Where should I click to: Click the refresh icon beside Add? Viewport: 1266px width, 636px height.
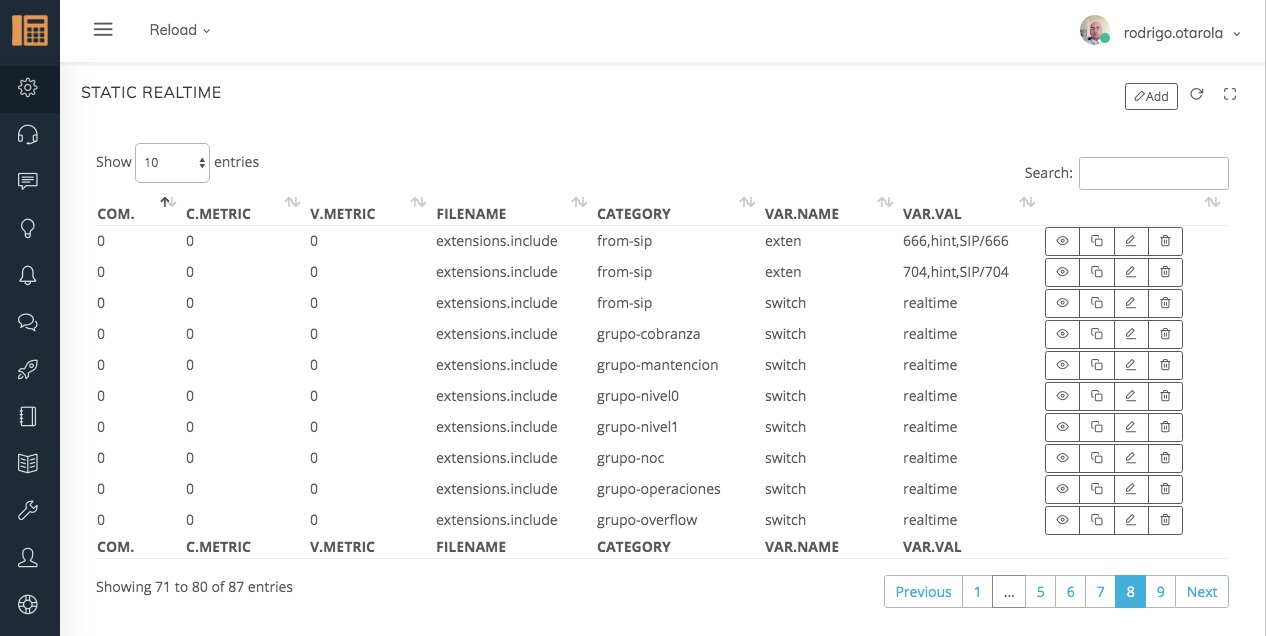(1197, 95)
